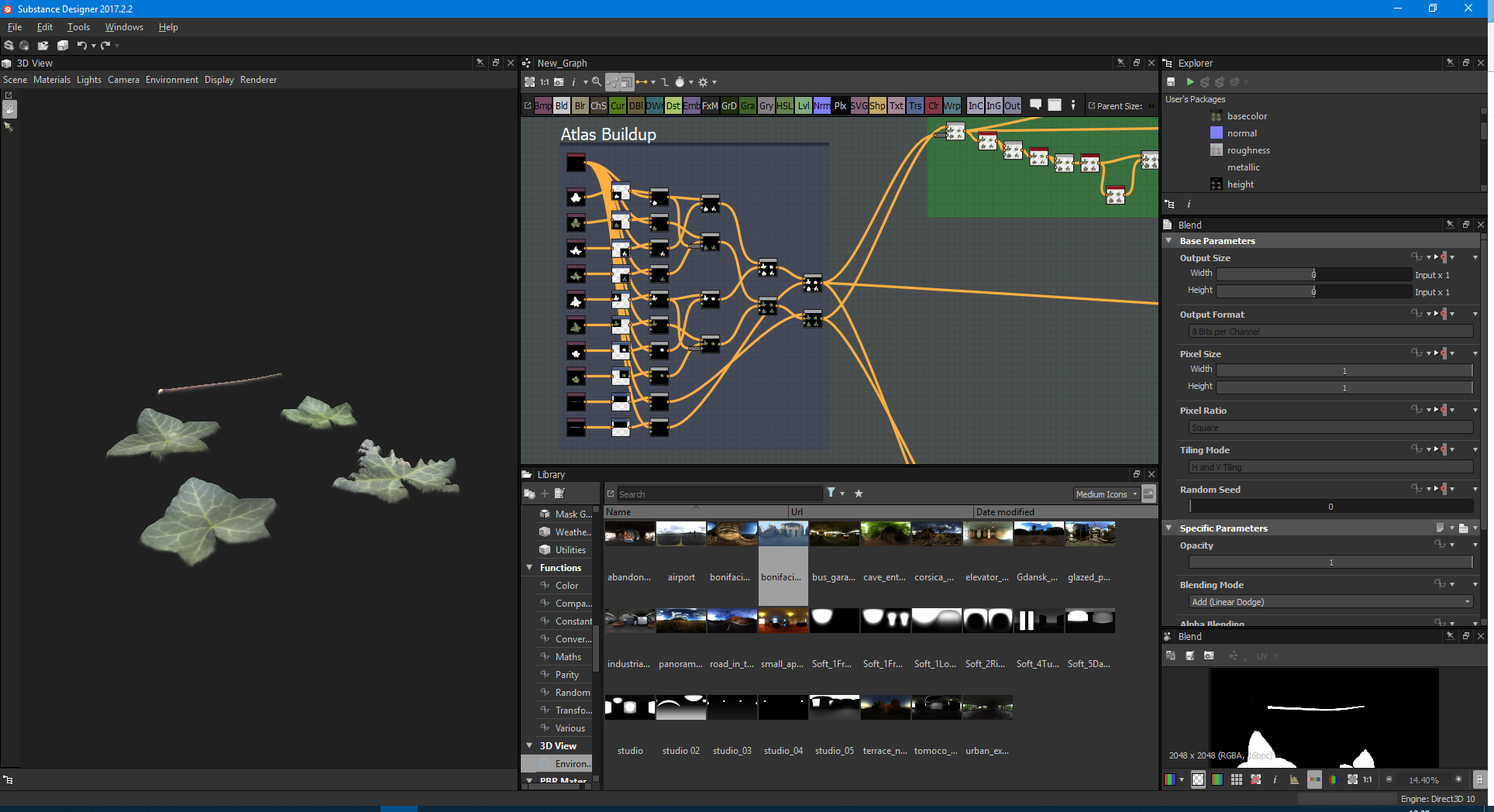This screenshot has width=1494, height=812.
Task: Select the roughness output in Explorer
Action: coord(1248,150)
